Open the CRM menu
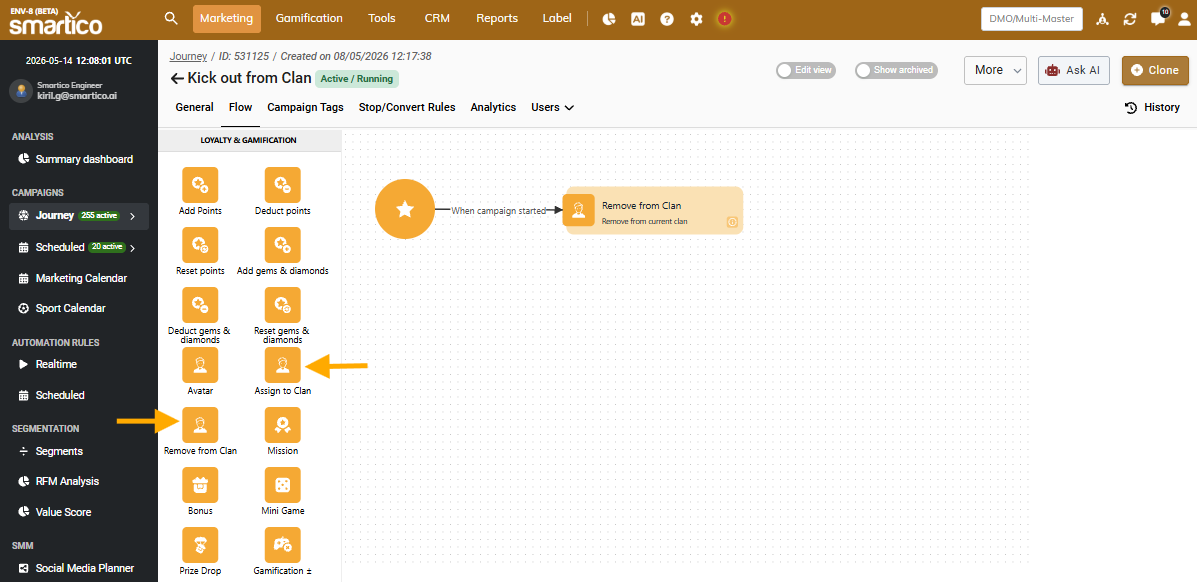Screen dimensions: 1197x582 click(x=437, y=18)
